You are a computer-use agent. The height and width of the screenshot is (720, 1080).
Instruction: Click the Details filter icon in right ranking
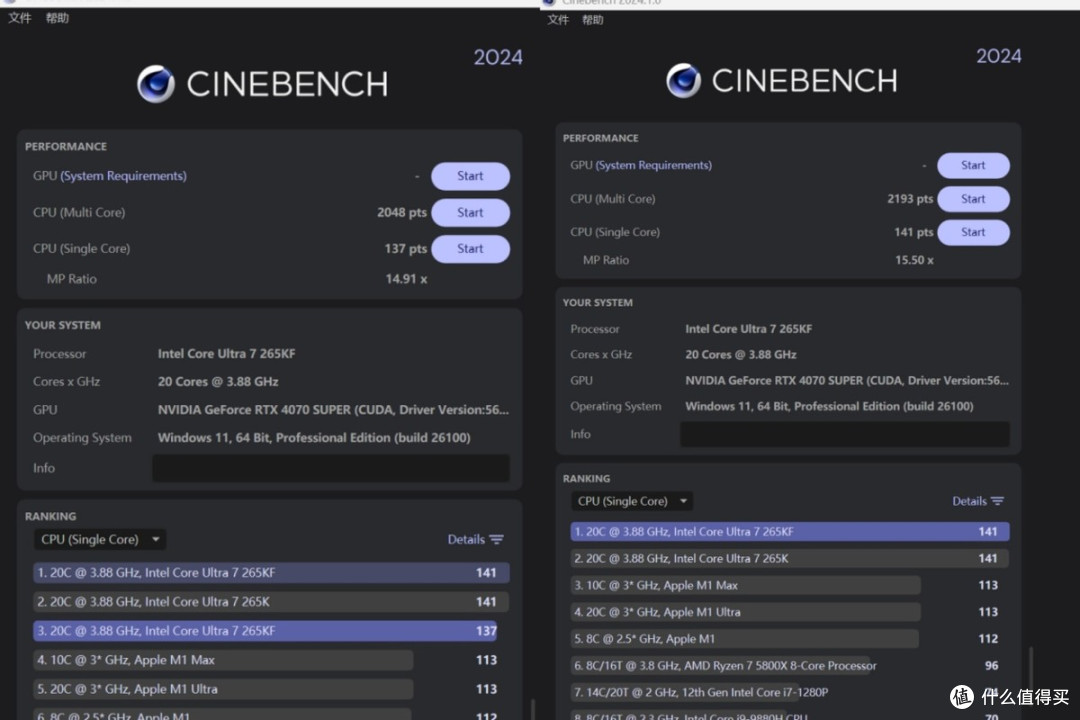coord(997,501)
